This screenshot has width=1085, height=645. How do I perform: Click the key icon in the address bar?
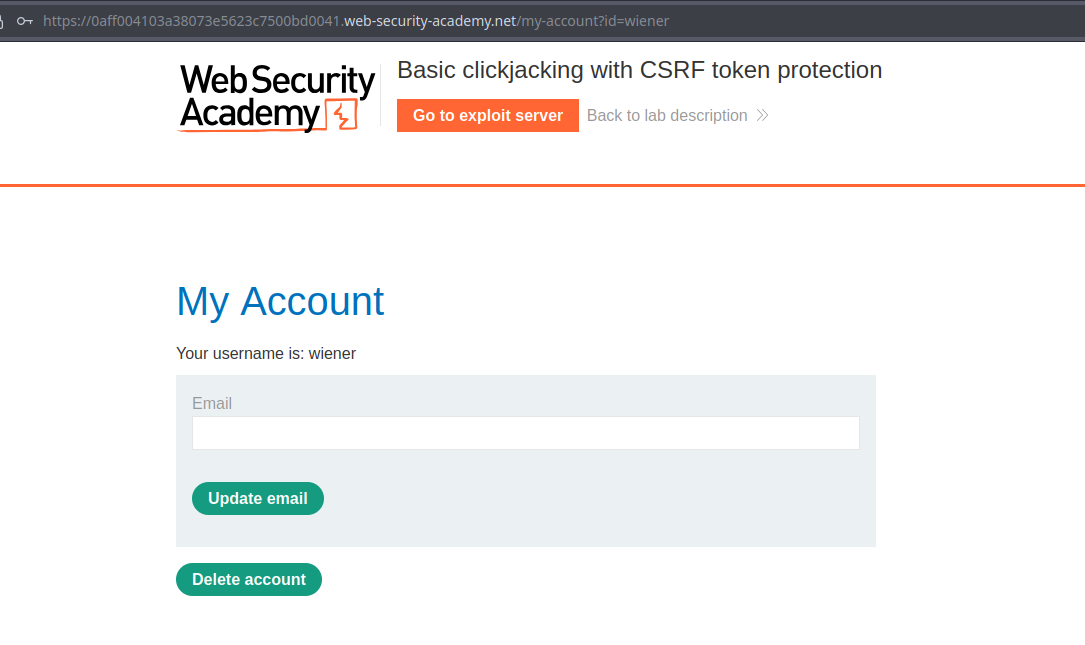(x=25, y=20)
